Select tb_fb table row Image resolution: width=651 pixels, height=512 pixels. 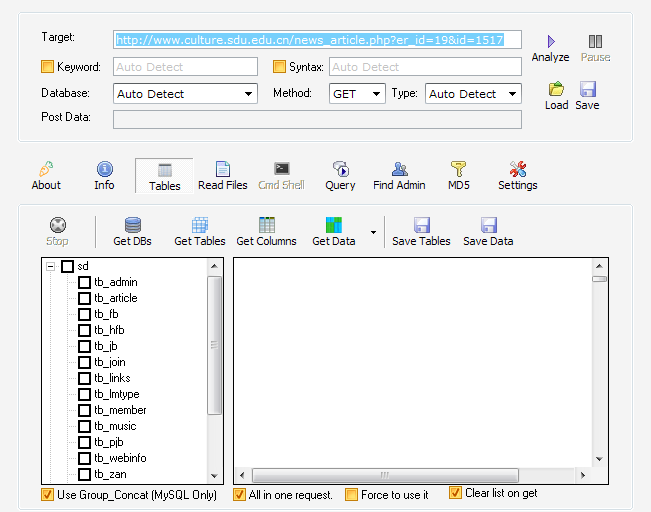(106, 314)
